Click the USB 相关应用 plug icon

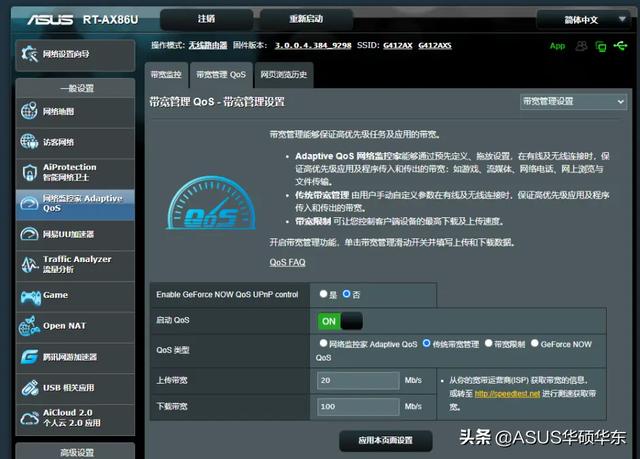30,388
